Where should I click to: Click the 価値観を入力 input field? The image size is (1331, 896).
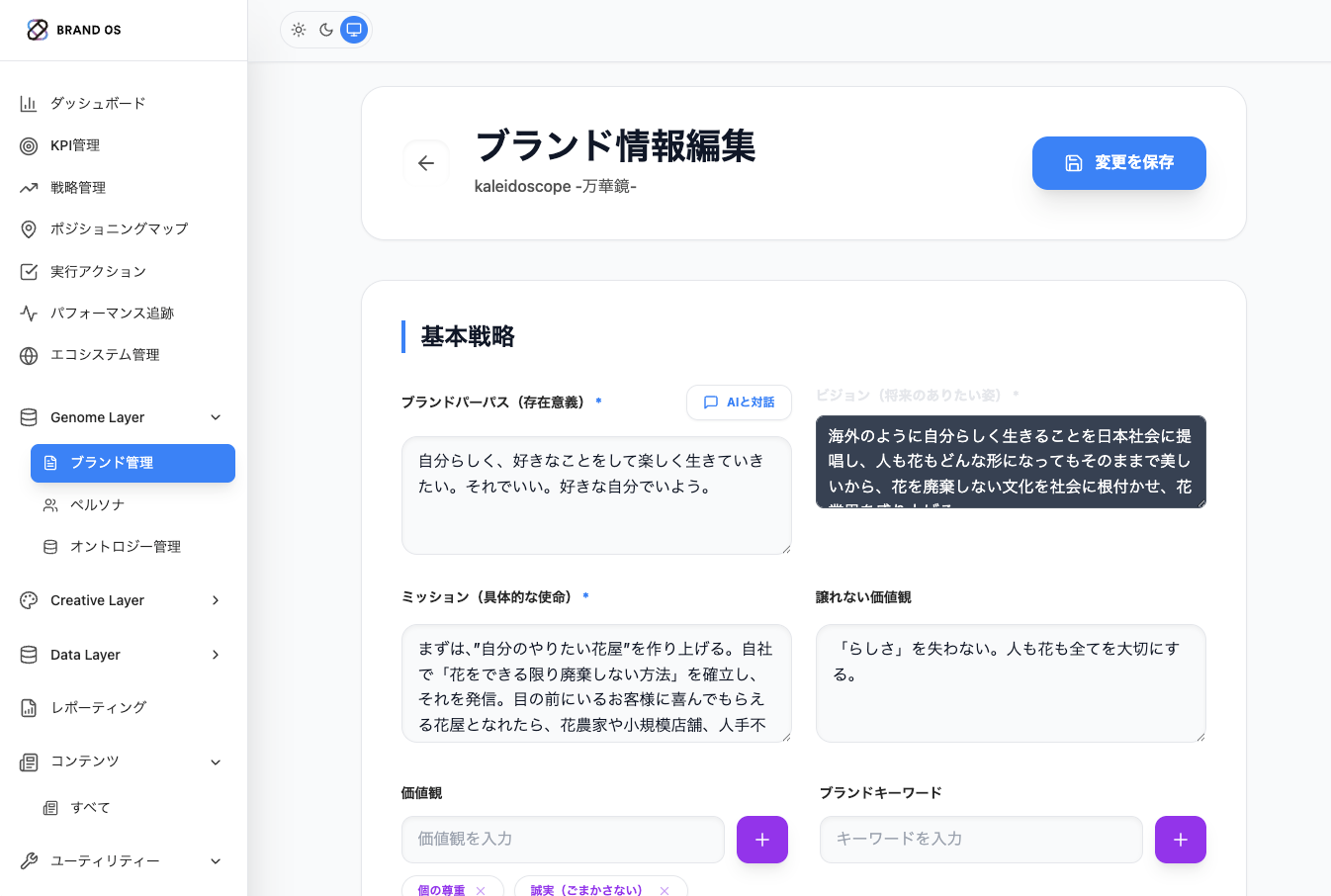coord(563,840)
